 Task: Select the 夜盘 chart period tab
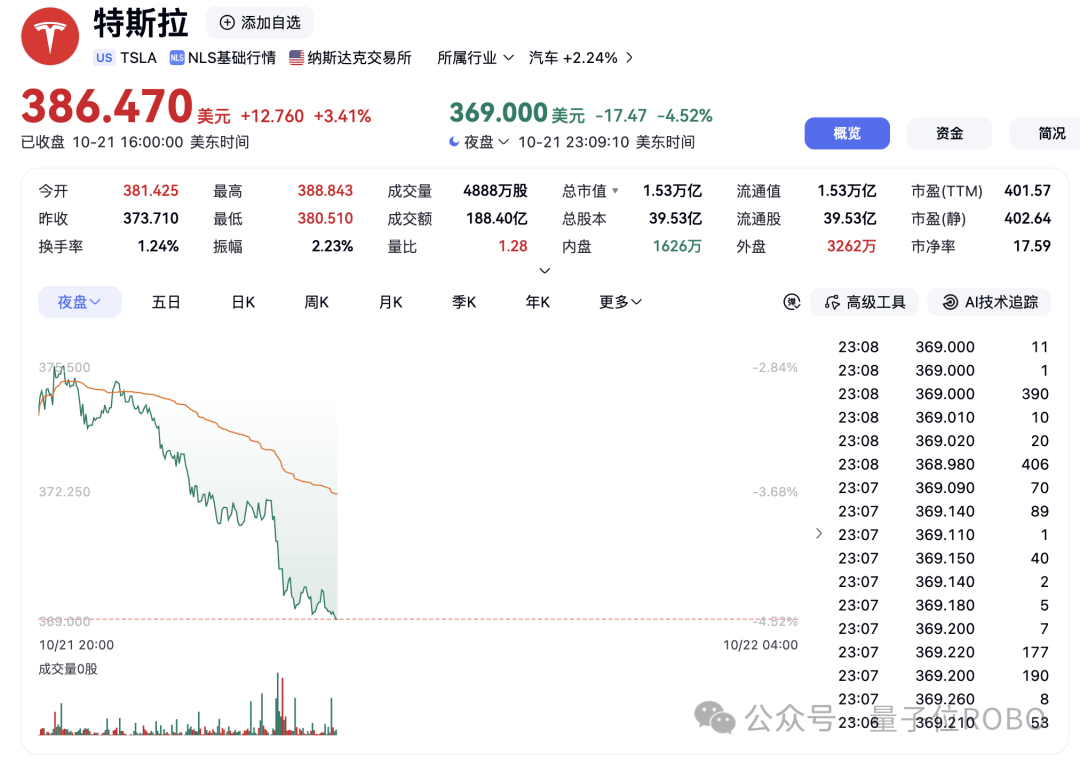[x=80, y=302]
